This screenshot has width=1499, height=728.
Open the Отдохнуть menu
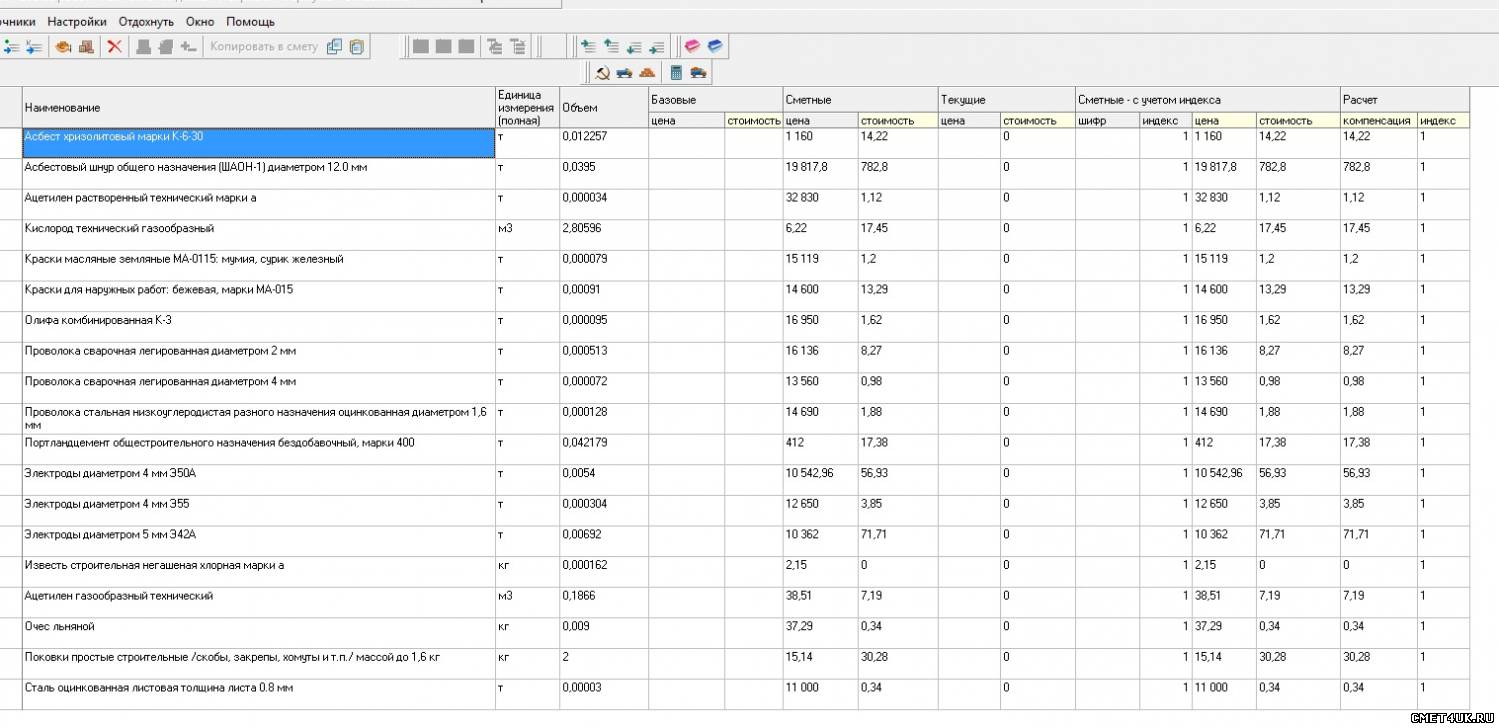click(146, 21)
